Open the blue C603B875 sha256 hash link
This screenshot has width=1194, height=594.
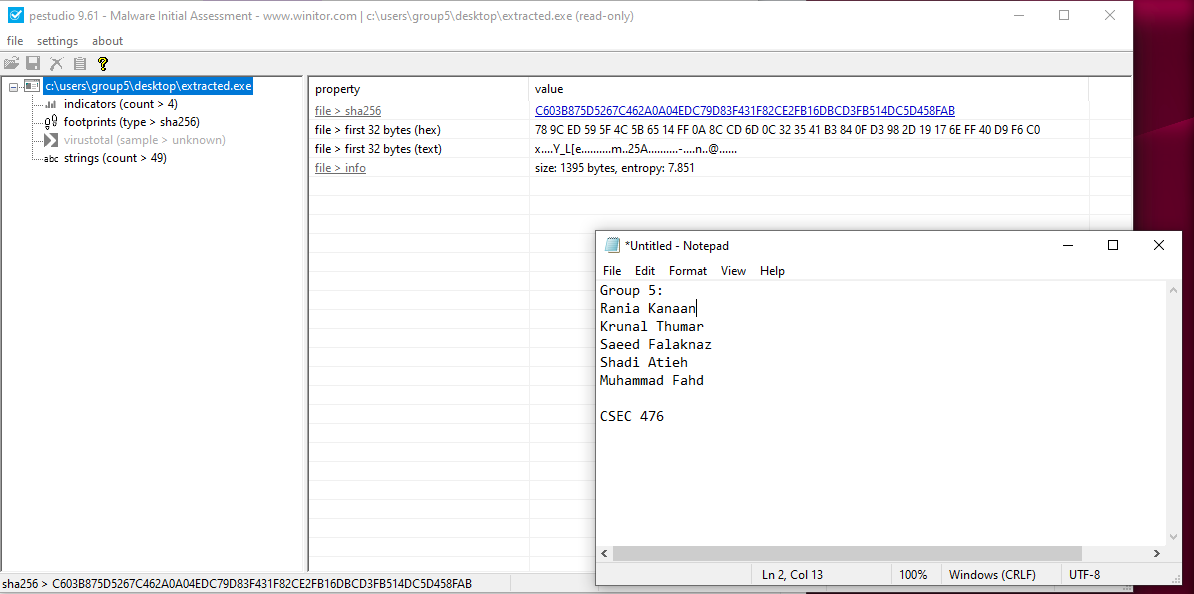point(745,111)
